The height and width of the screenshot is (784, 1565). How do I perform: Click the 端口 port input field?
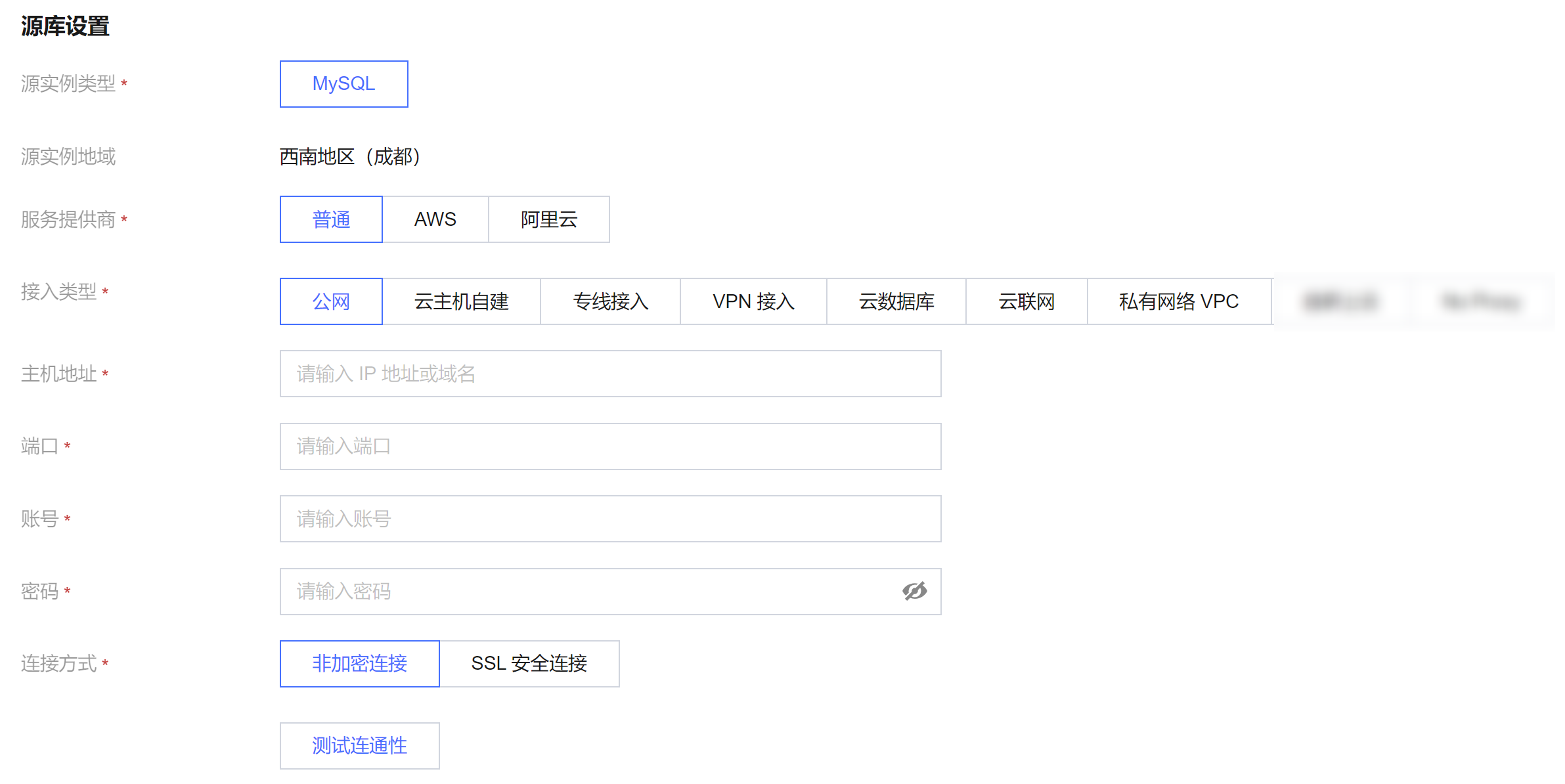click(610, 446)
